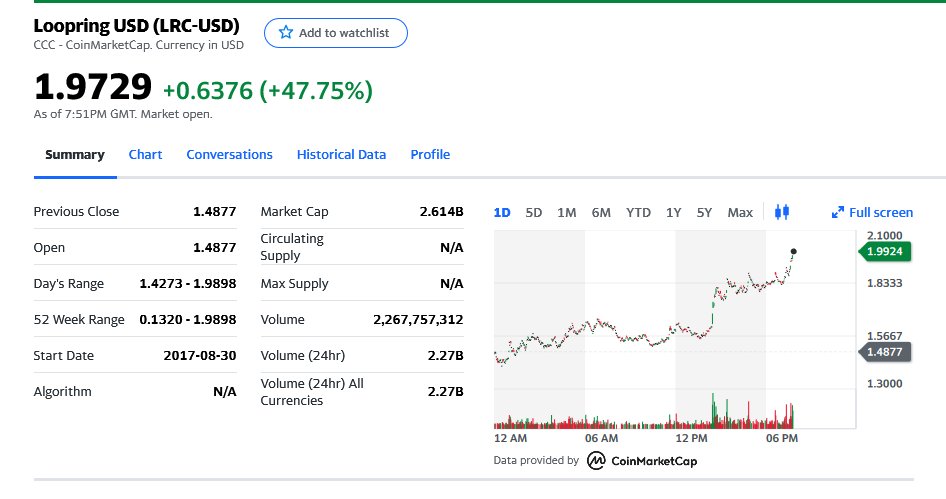The image size is (946, 499).
Task: Open the Conversations tab
Action: click(229, 154)
